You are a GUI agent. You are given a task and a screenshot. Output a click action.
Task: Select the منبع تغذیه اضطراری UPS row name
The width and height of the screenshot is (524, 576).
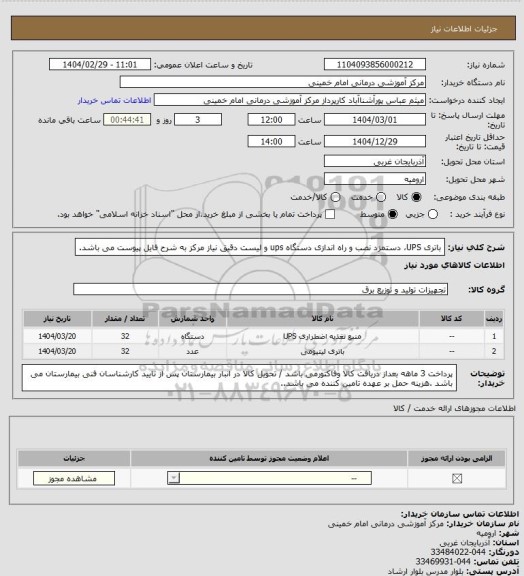pos(322,336)
